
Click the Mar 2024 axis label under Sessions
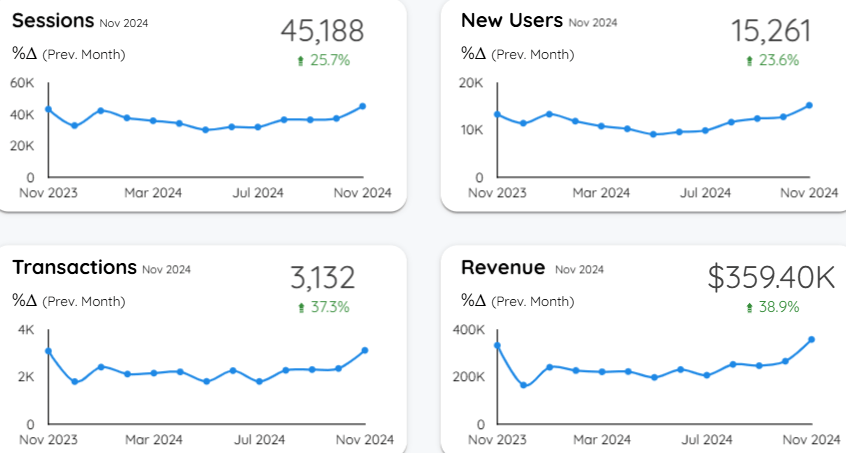pos(153,193)
